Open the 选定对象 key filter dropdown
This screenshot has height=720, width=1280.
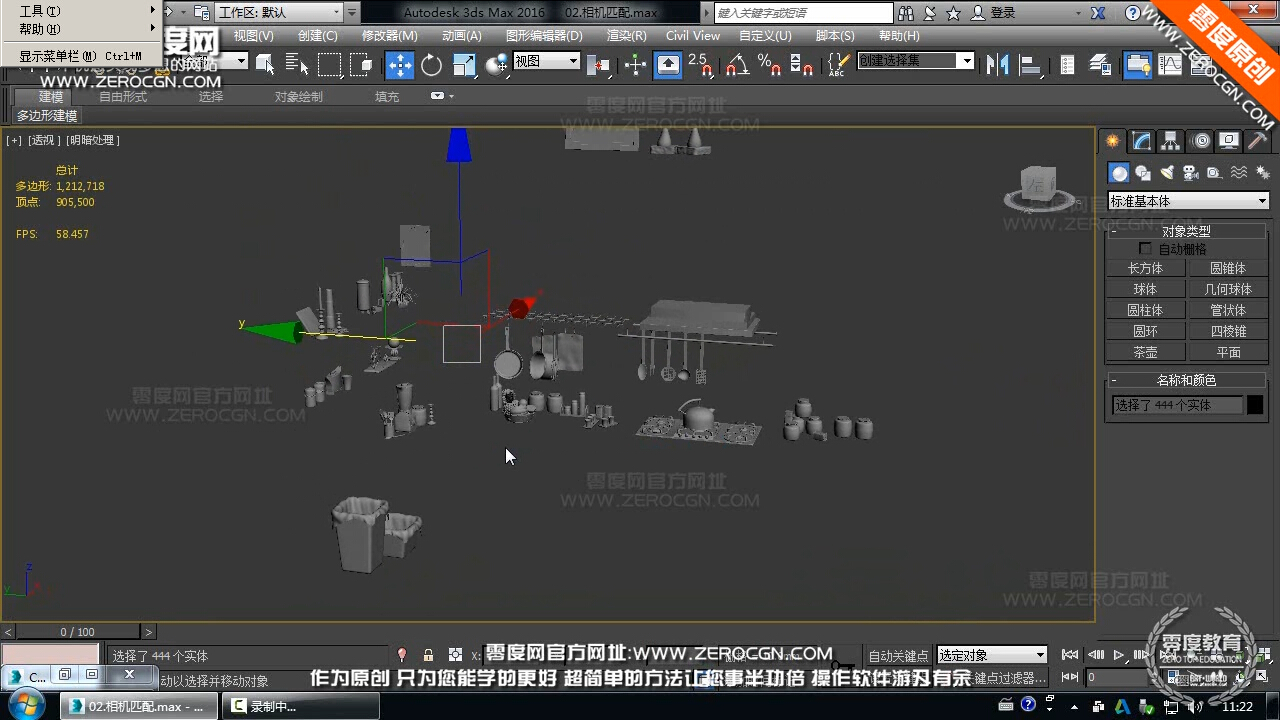click(992, 655)
